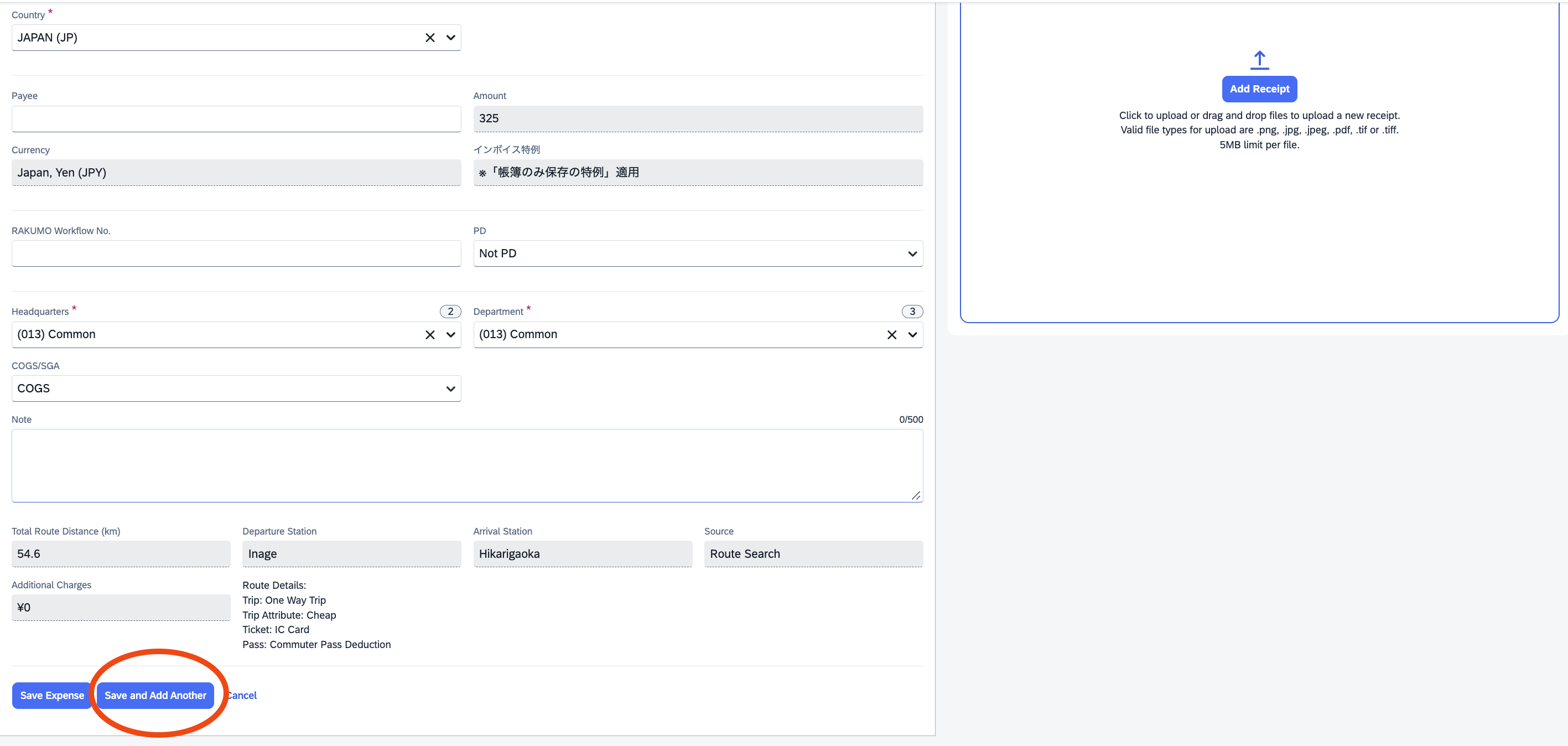Click the Cancel link
Viewport: 1568px width, 746px height.
(x=243, y=695)
